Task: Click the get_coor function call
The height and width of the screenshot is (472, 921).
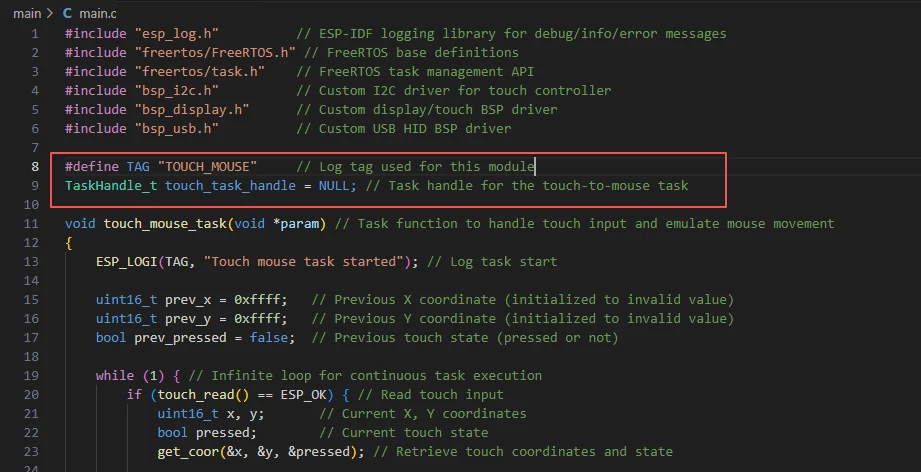Action: coord(191,451)
